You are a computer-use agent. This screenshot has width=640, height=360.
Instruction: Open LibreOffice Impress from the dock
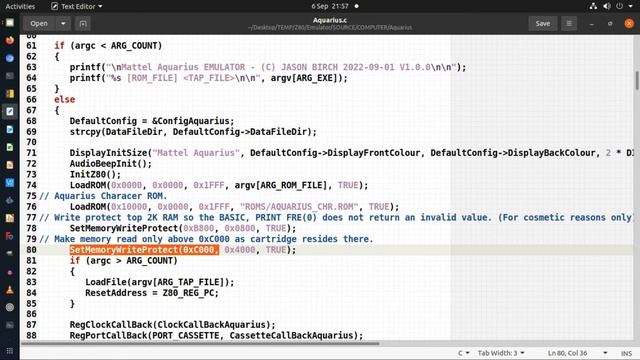tap(10, 165)
